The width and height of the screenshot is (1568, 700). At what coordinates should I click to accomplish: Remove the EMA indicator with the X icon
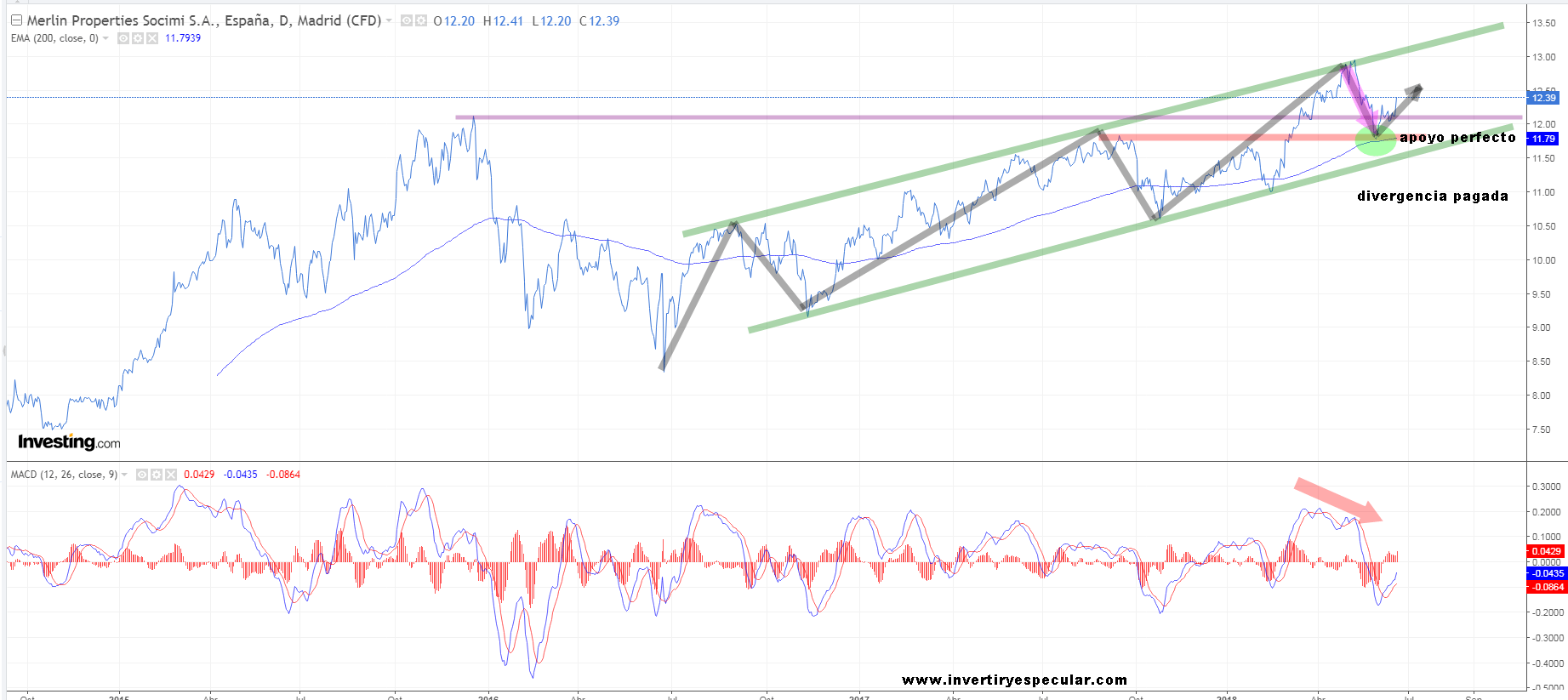(x=152, y=38)
